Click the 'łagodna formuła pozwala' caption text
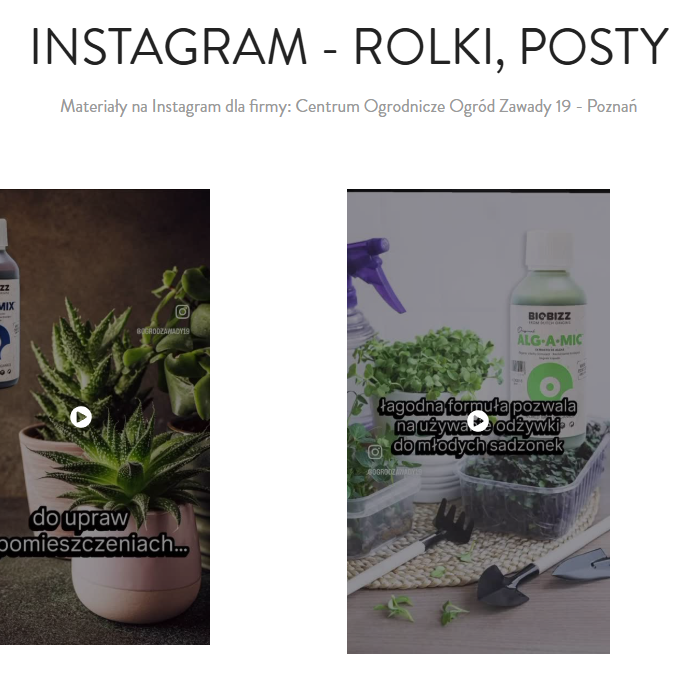This screenshot has width=684, height=684. [x=478, y=407]
